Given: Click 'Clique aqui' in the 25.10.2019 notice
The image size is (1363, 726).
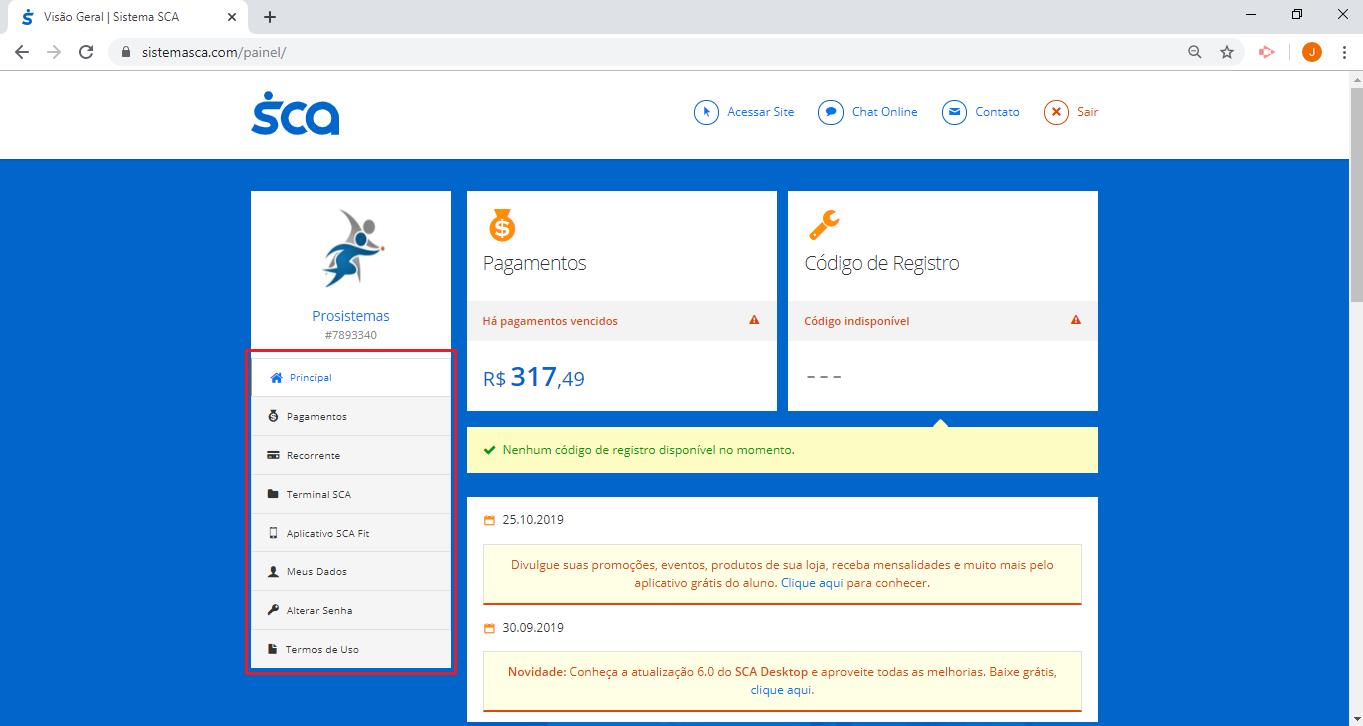Looking at the screenshot, I should (812, 583).
